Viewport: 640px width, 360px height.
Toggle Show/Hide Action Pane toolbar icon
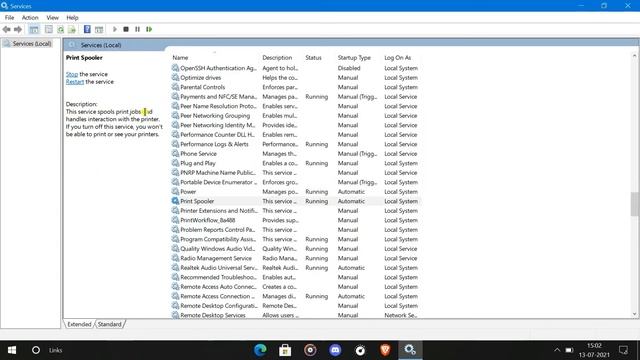pos(99,29)
